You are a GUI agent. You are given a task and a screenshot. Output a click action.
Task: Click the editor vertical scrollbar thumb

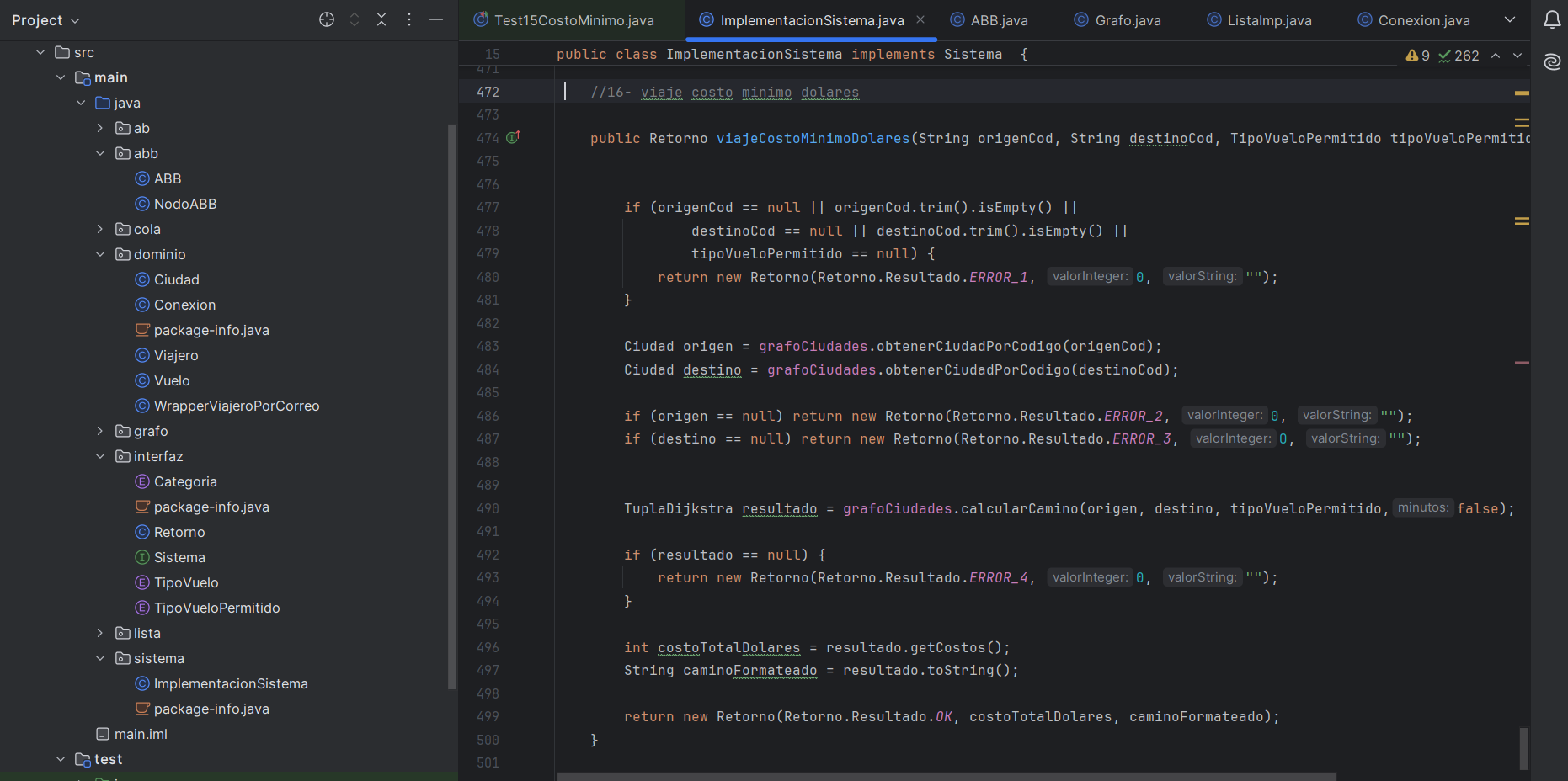(1523, 748)
